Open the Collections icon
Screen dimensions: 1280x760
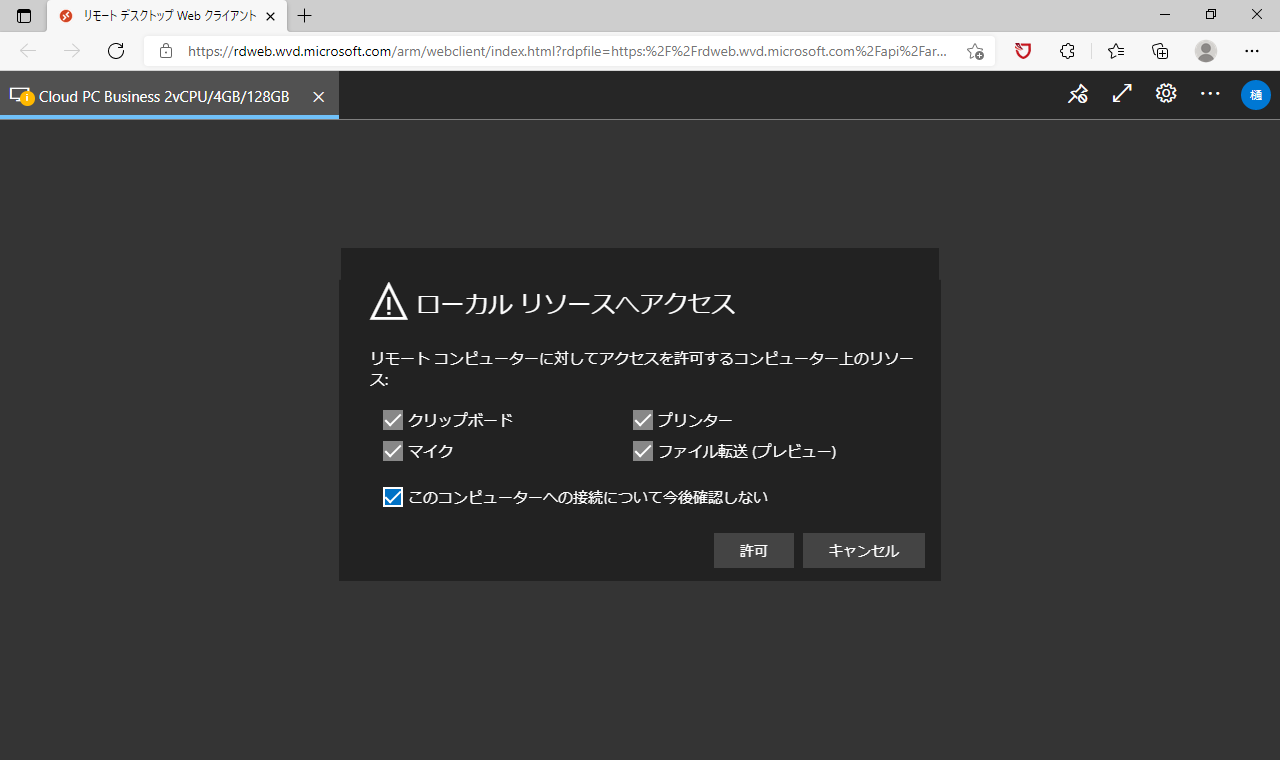pyautogui.click(x=1160, y=51)
